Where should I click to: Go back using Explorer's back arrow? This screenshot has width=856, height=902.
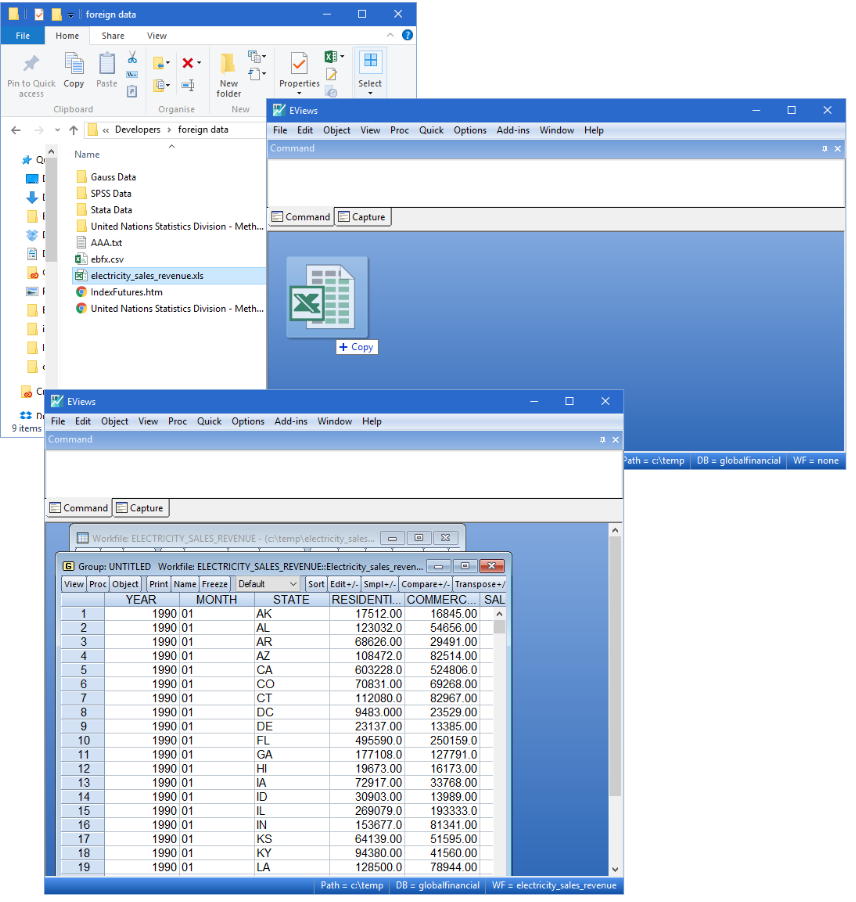coord(16,130)
